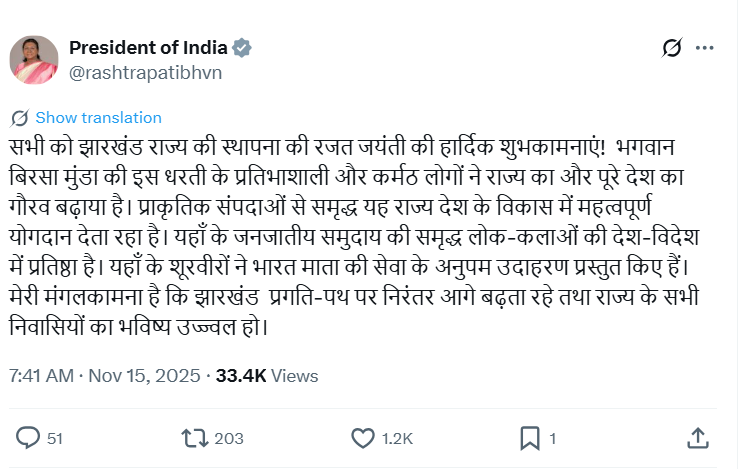Open the profile avatar photo

pyautogui.click(x=34, y=59)
